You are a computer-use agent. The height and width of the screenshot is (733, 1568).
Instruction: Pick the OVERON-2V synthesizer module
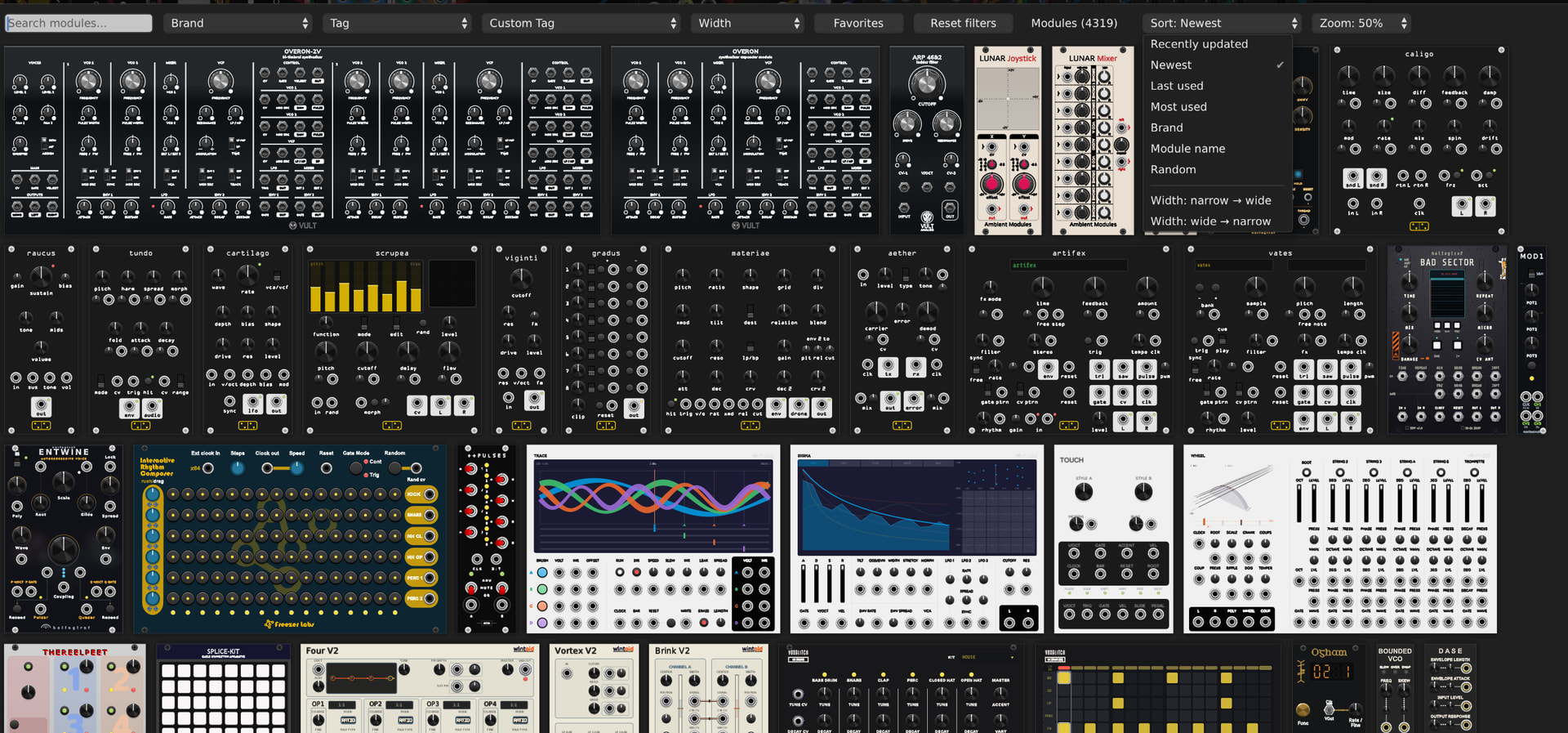(x=302, y=141)
